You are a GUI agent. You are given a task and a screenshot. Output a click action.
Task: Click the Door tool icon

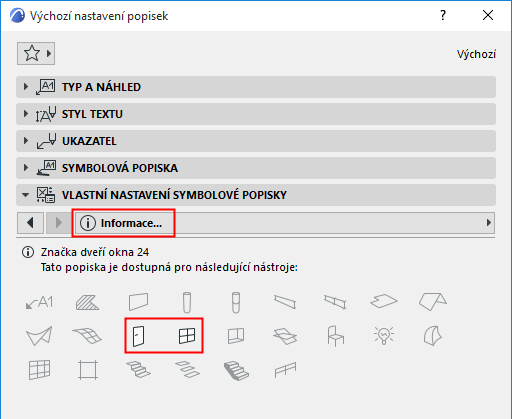point(138,336)
